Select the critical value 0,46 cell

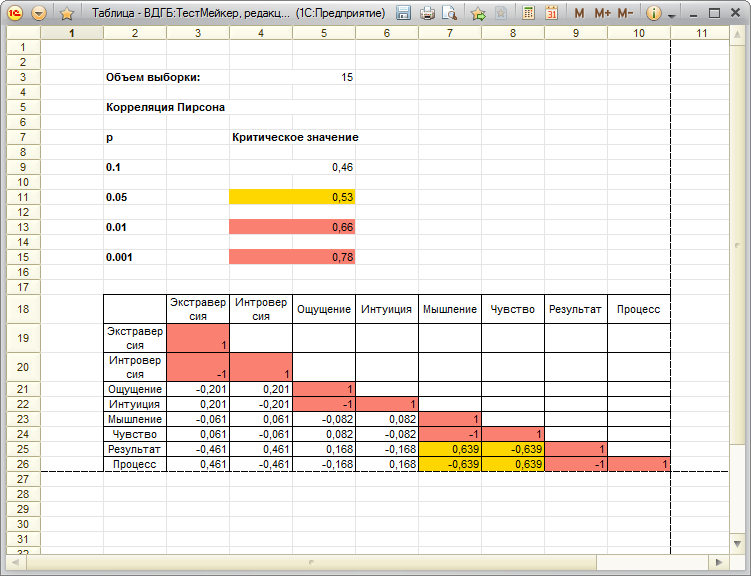coord(292,167)
